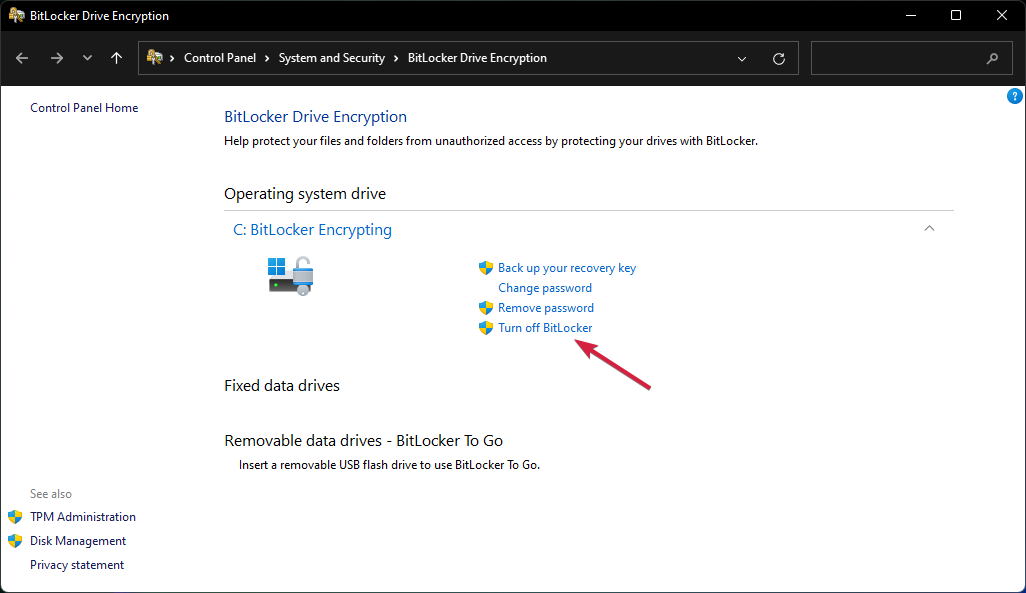Open the recent locations dropdown arrow
This screenshot has height=593, width=1026.
click(87, 58)
